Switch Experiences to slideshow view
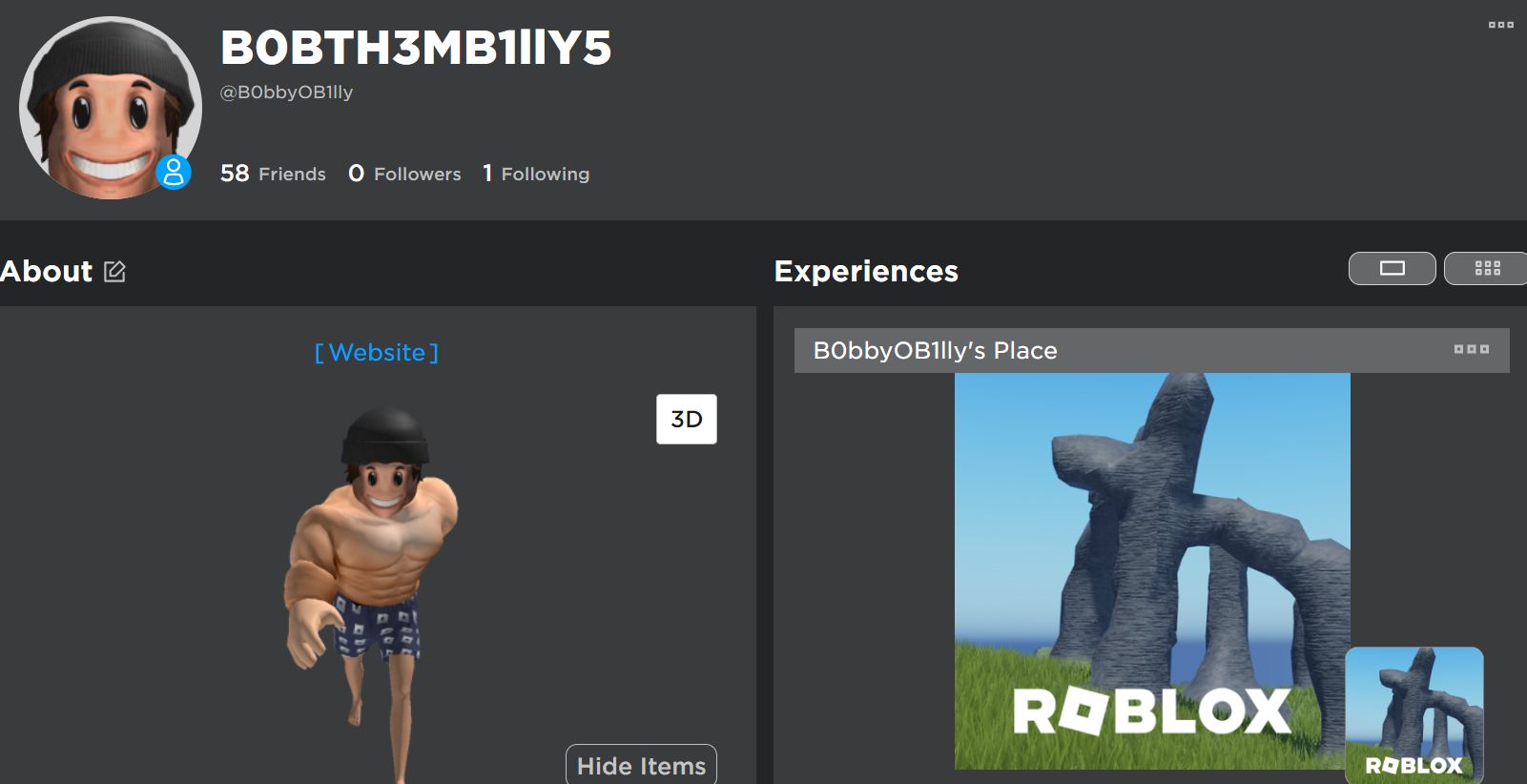 pyautogui.click(x=1393, y=268)
